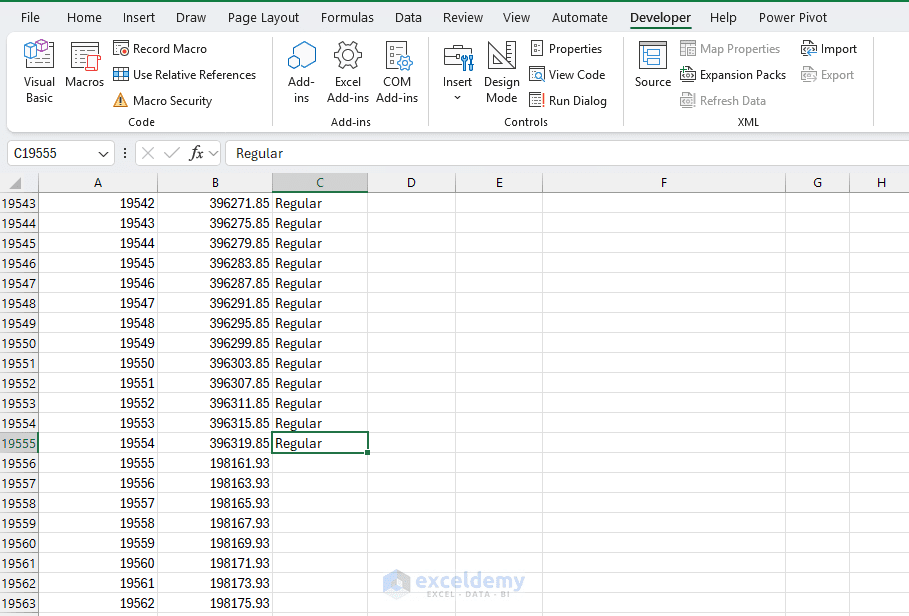Switch to the View tab
This screenshot has width=909, height=616.
click(x=516, y=17)
